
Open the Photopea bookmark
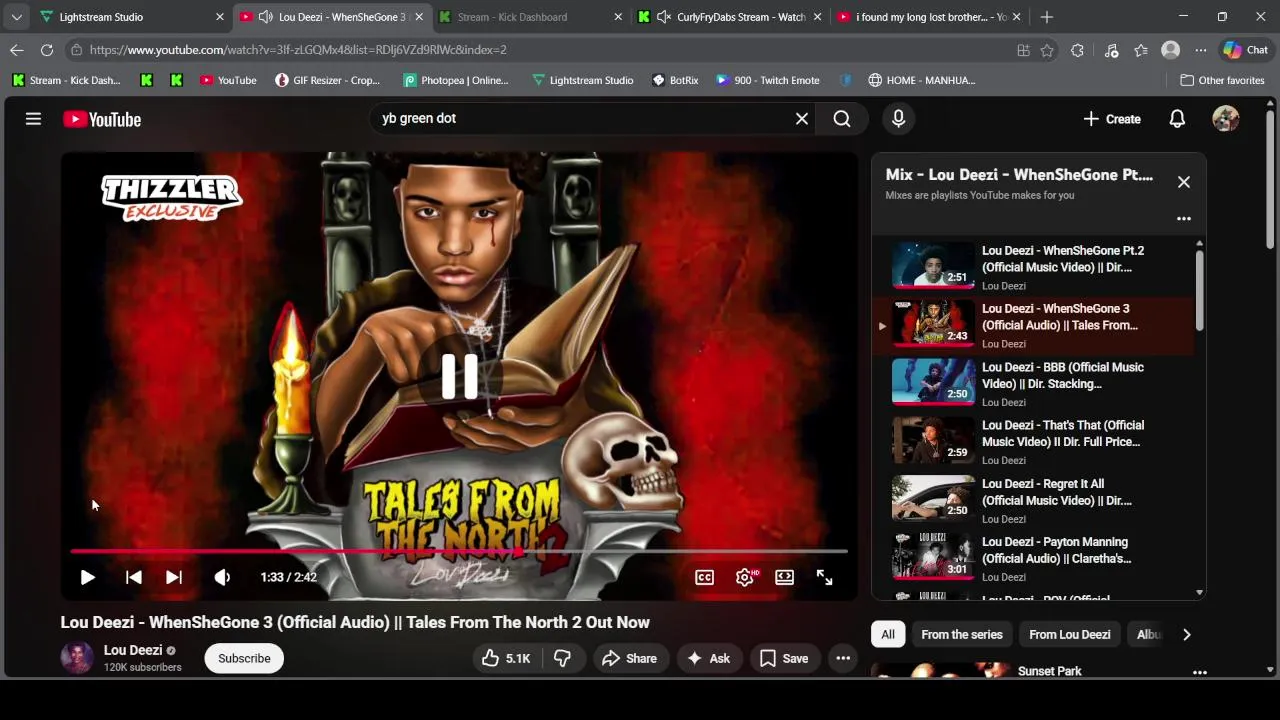(x=455, y=80)
